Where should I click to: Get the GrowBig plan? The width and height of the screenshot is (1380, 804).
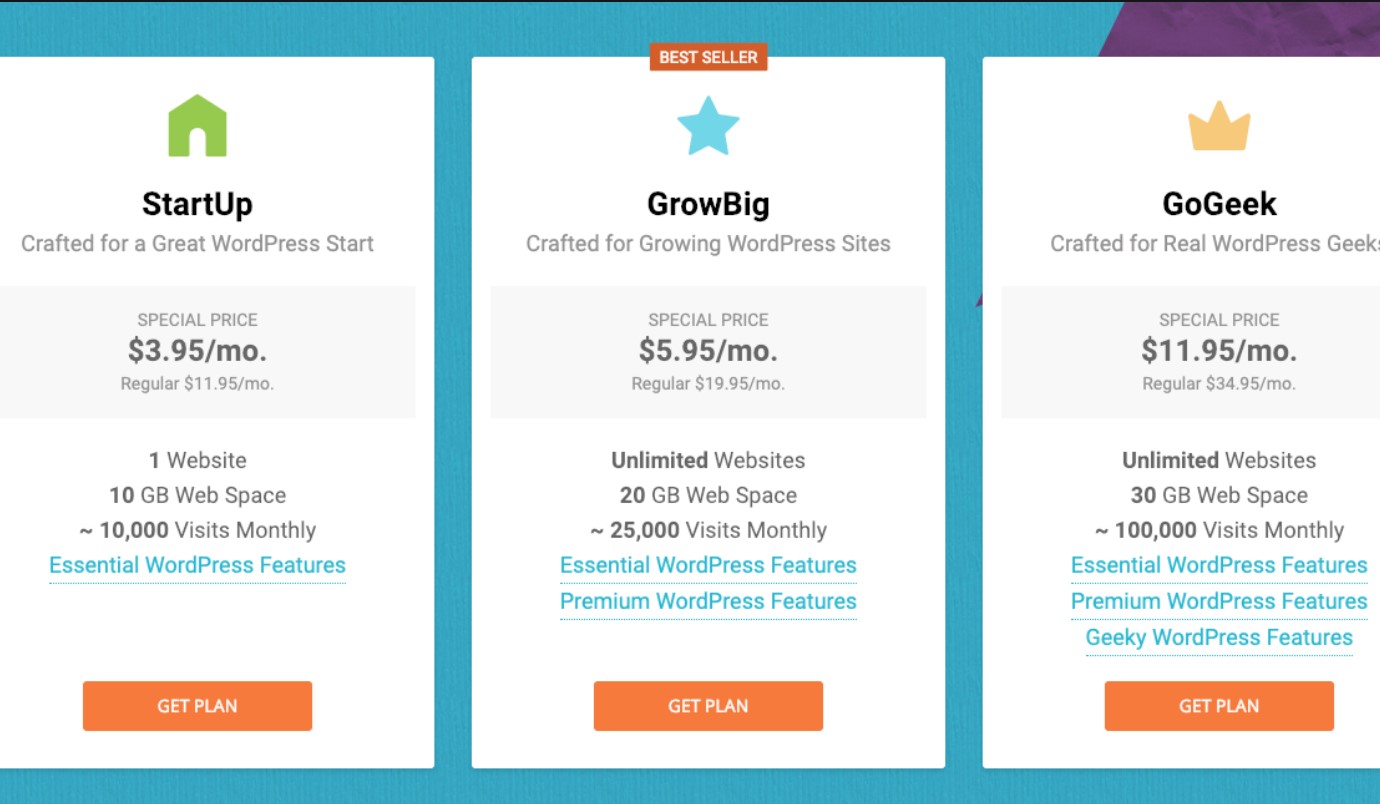(x=708, y=706)
